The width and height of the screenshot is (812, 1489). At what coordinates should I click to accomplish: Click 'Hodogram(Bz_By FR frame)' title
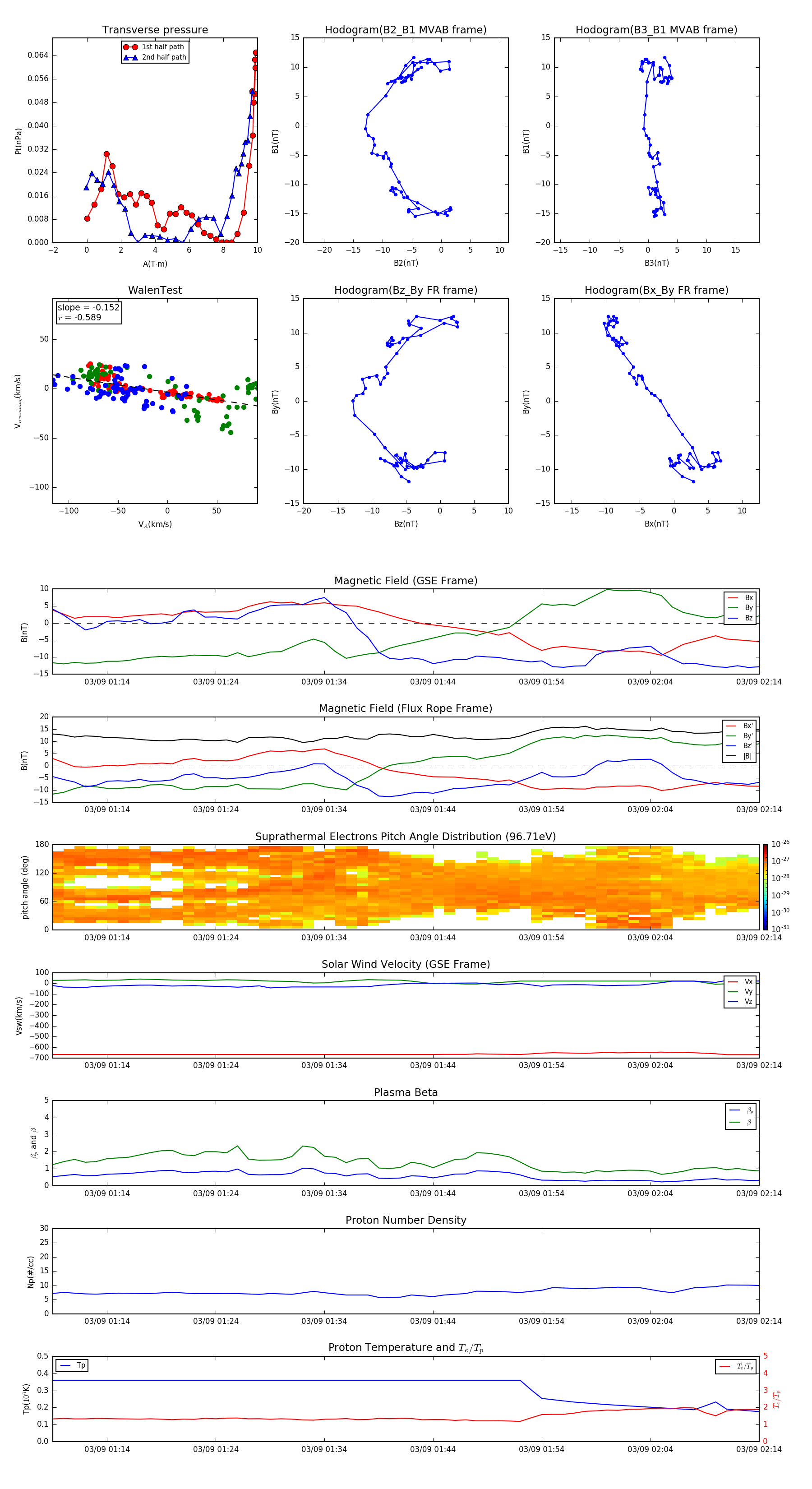tap(406, 290)
